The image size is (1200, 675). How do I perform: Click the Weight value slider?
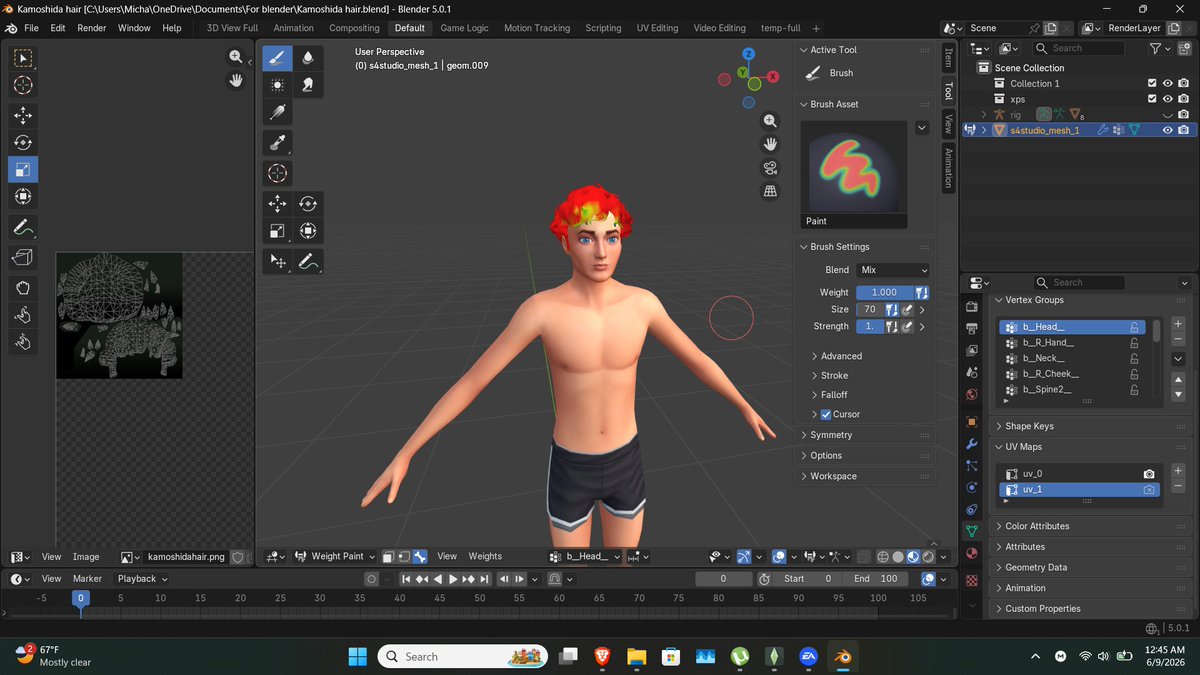(884, 292)
